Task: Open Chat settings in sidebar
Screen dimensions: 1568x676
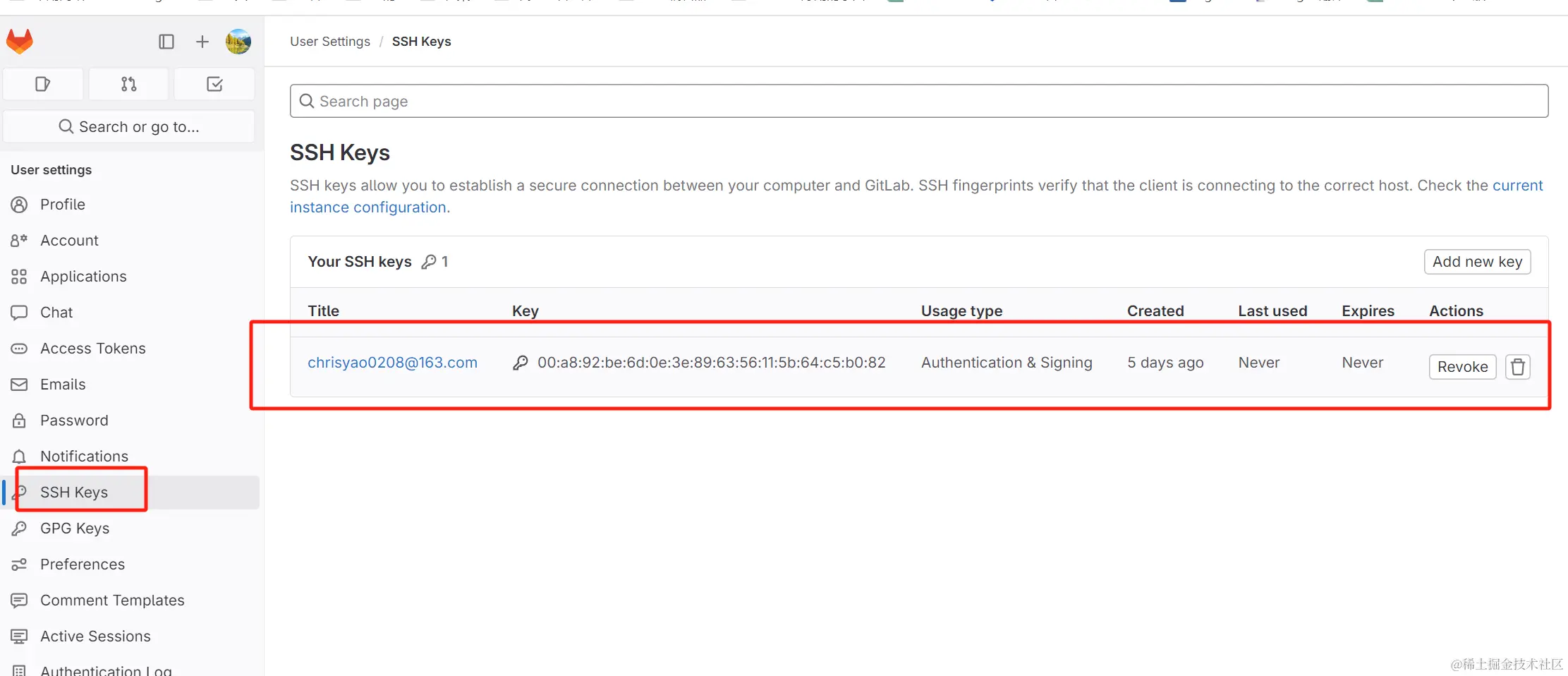Action: [131, 313]
